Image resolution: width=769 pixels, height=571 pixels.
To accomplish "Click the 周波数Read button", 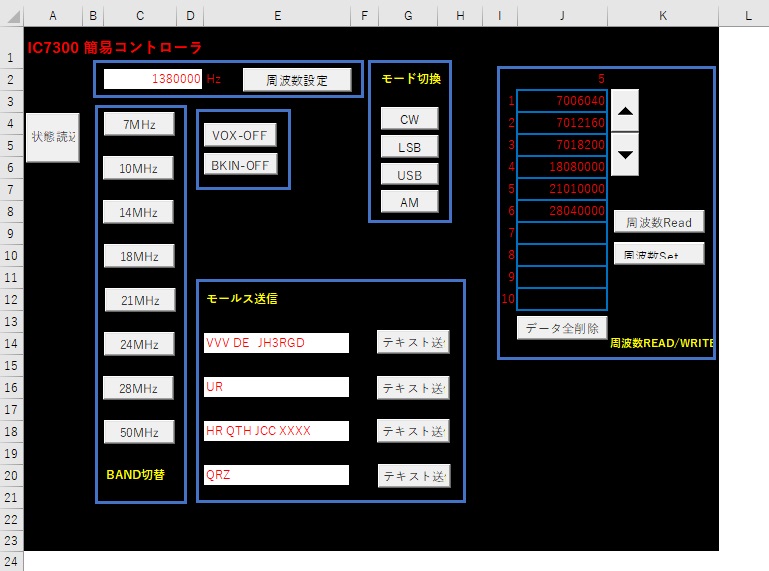I will (x=658, y=222).
